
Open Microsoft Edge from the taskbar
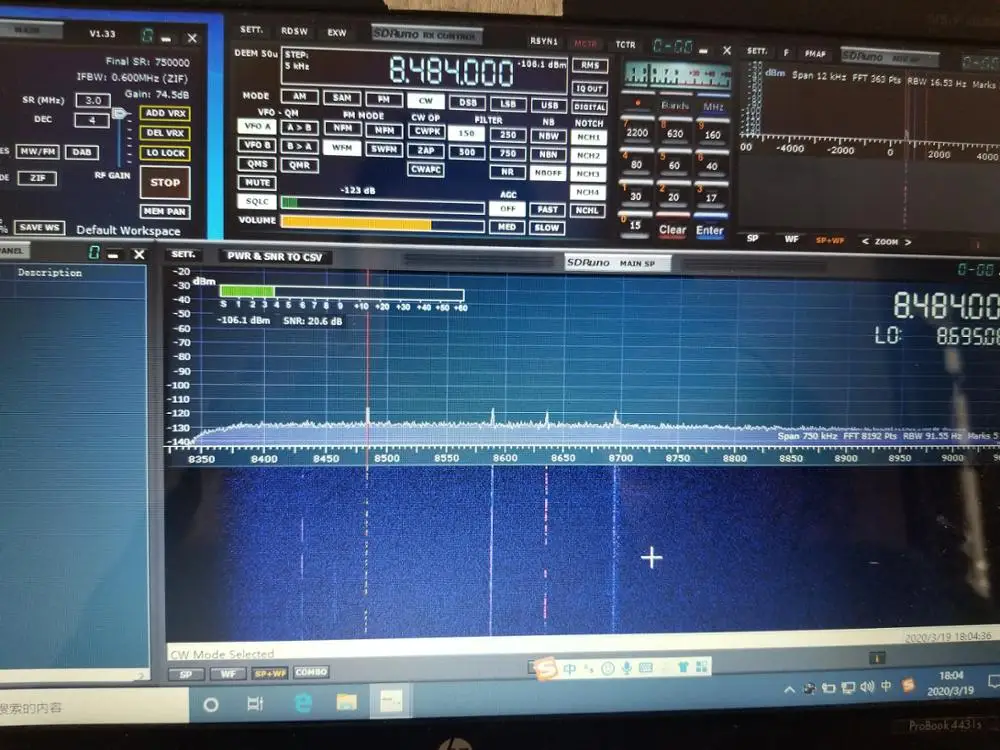pyautogui.click(x=303, y=703)
